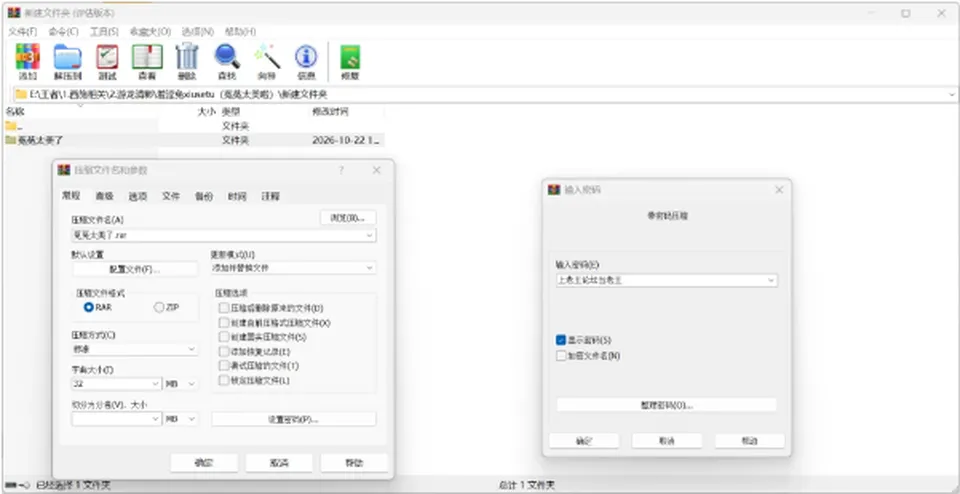Viewport: 960px width, 494px height.
Task: Open the Info (信息) toolbar icon
Action: (x=306, y=57)
